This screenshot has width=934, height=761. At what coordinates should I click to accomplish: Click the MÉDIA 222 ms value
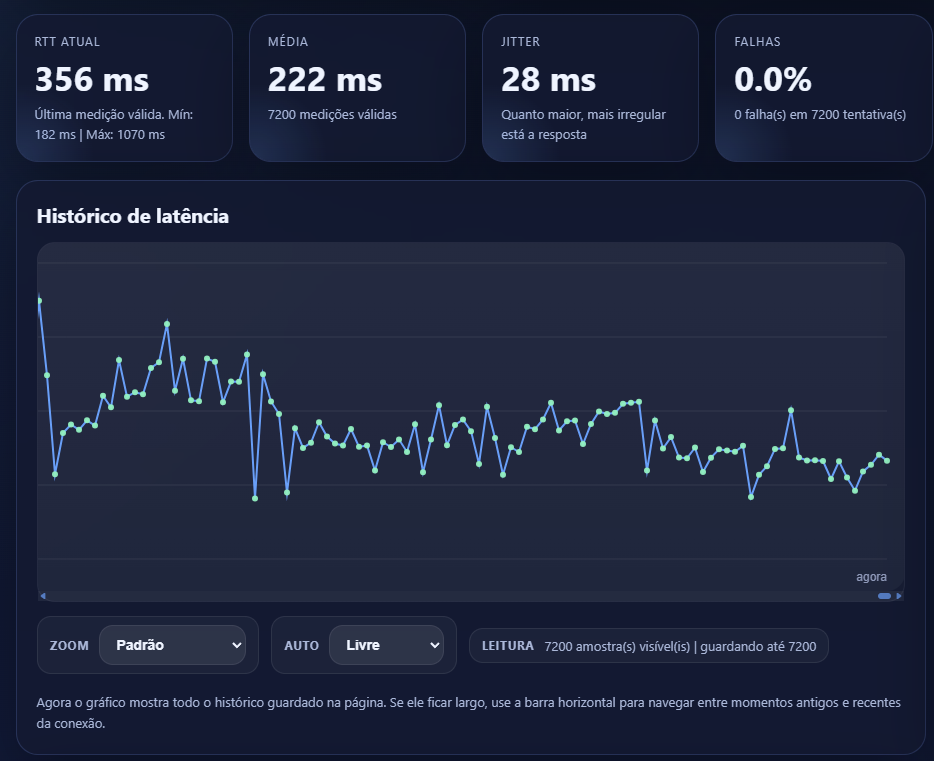point(325,79)
